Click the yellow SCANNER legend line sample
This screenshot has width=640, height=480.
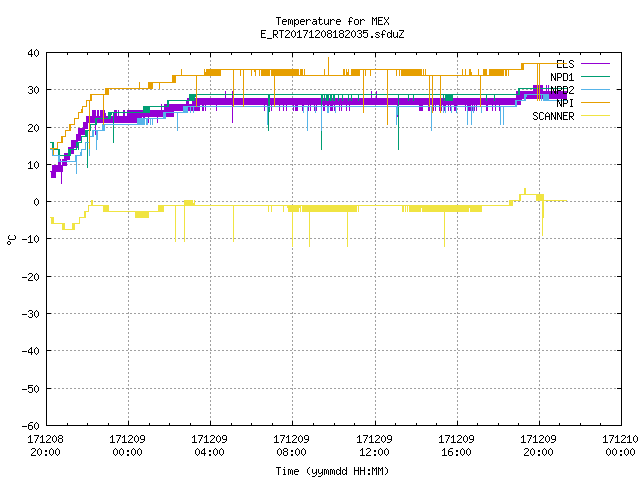click(x=595, y=116)
